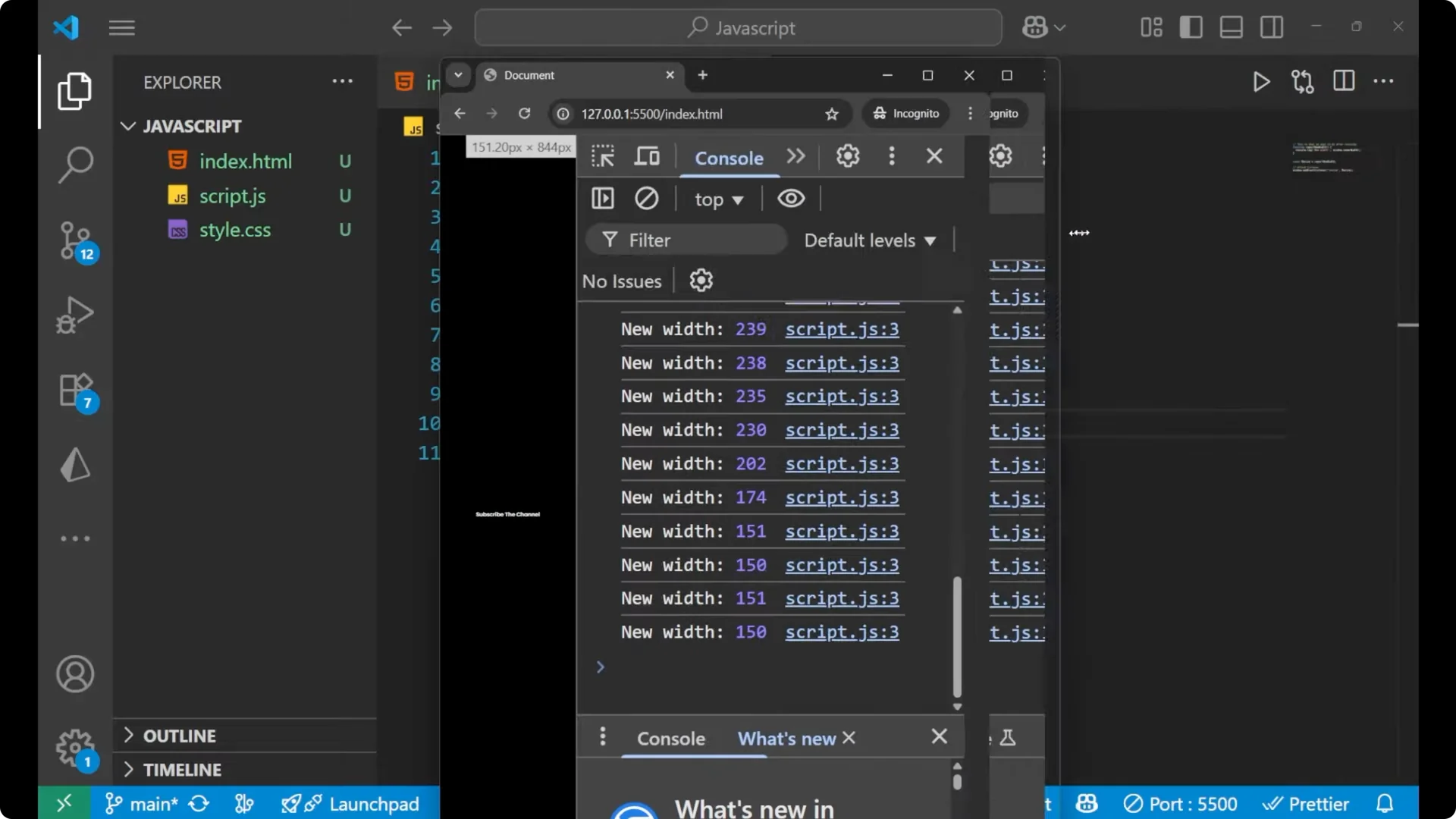Select the Console tab in DevTools
The image size is (1456, 819).
(729, 158)
